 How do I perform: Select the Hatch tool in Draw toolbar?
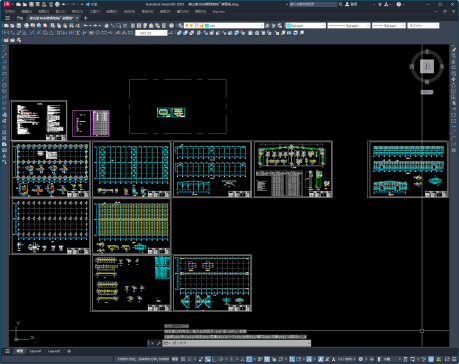pyautogui.click(x=4, y=132)
